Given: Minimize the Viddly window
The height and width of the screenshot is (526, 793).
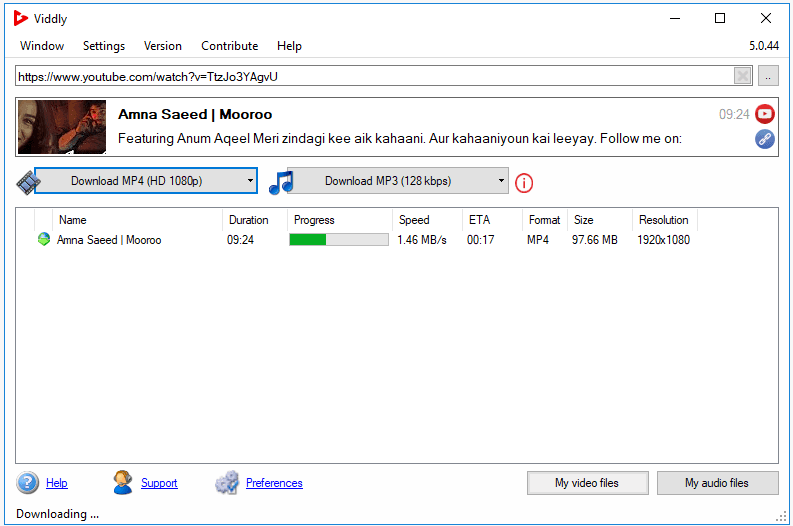Looking at the screenshot, I should (x=675, y=18).
